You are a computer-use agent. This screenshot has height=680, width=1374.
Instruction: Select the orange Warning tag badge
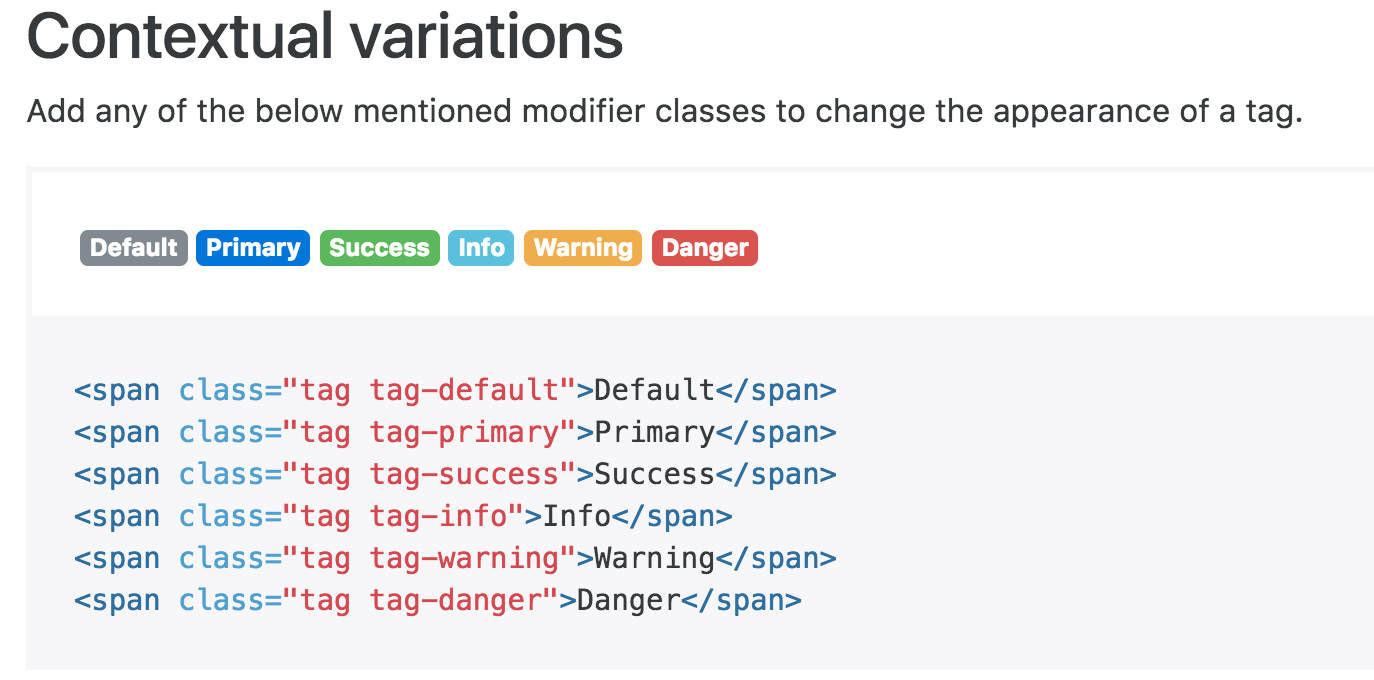pos(583,248)
